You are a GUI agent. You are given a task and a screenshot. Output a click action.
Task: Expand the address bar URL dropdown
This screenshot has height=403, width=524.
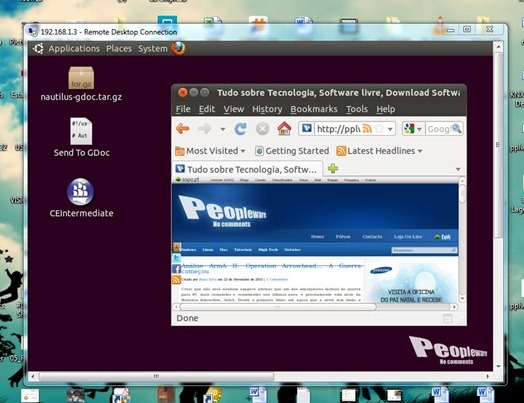point(390,129)
